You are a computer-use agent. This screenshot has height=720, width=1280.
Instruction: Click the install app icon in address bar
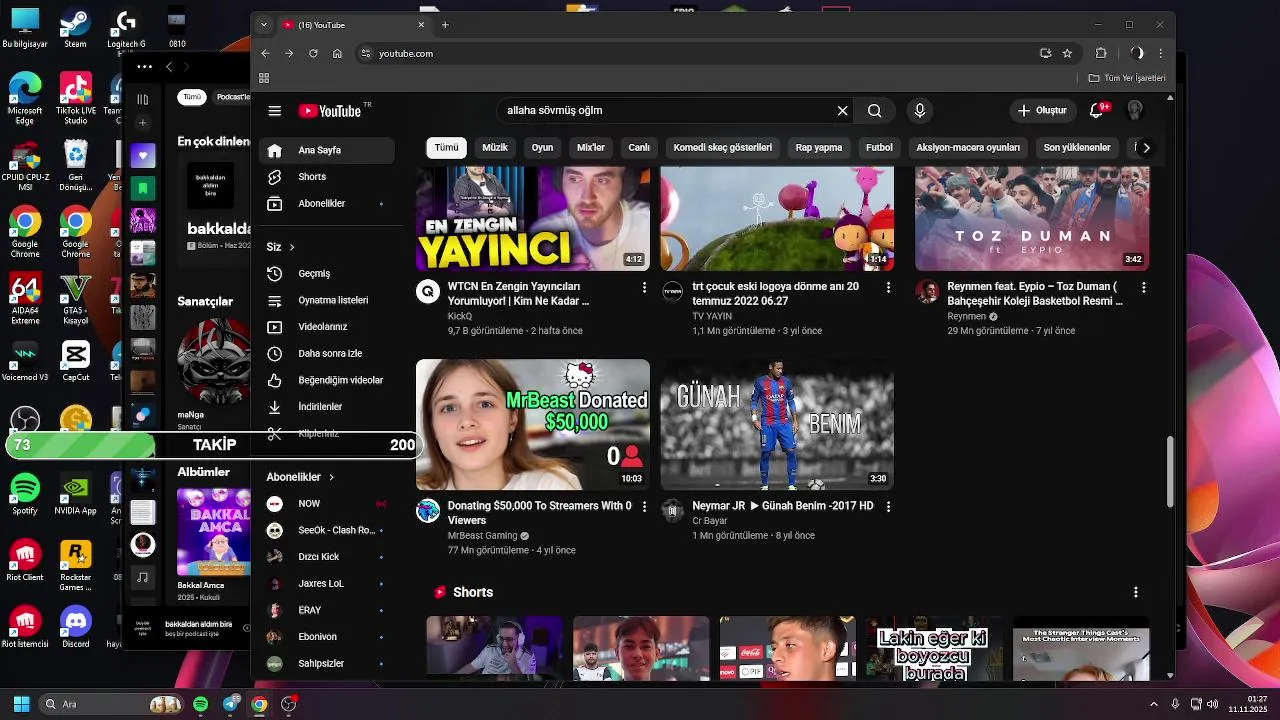coord(1045,53)
